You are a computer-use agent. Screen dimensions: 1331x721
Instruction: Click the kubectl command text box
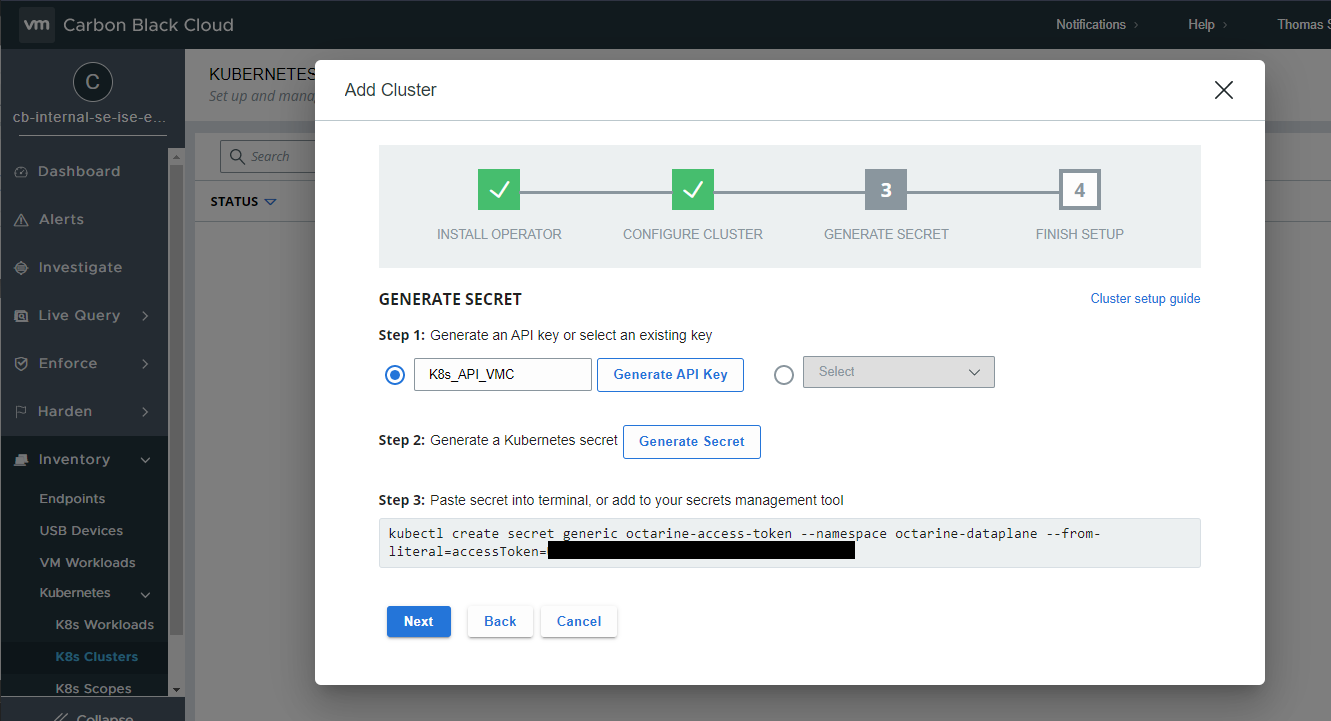click(x=790, y=543)
